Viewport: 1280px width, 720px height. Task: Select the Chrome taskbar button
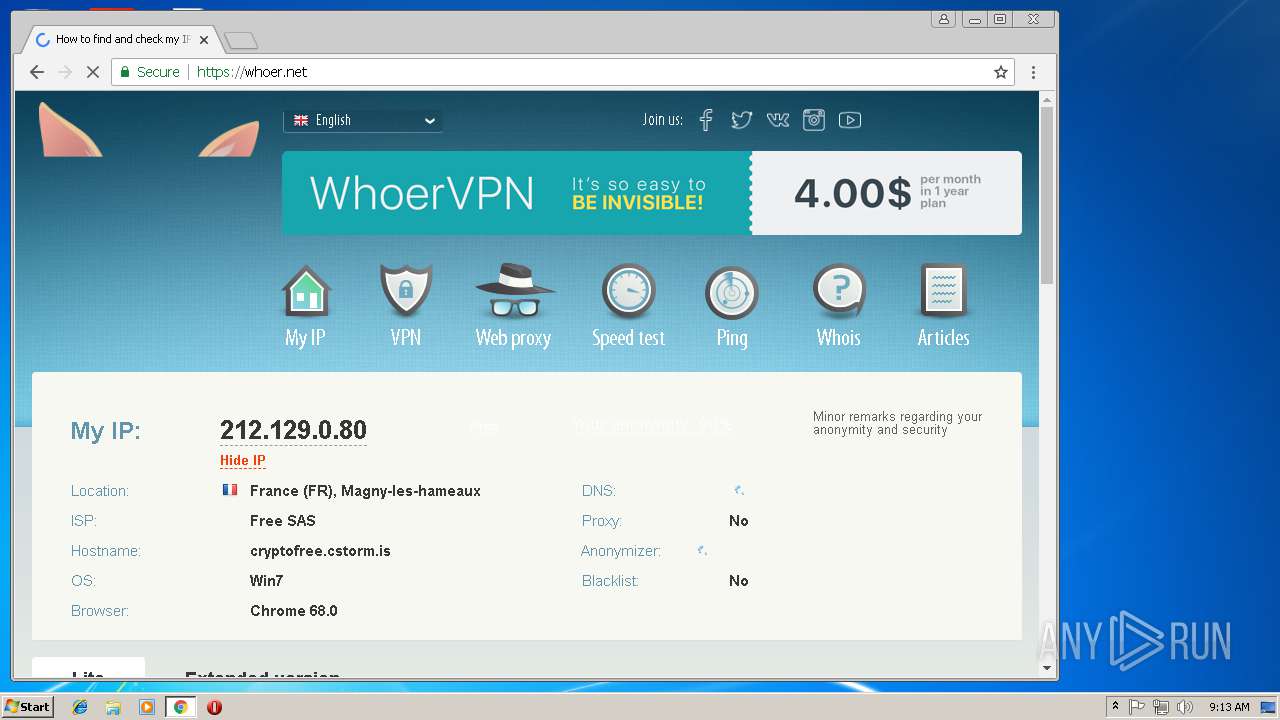pyautogui.click(x=181, y=707)
